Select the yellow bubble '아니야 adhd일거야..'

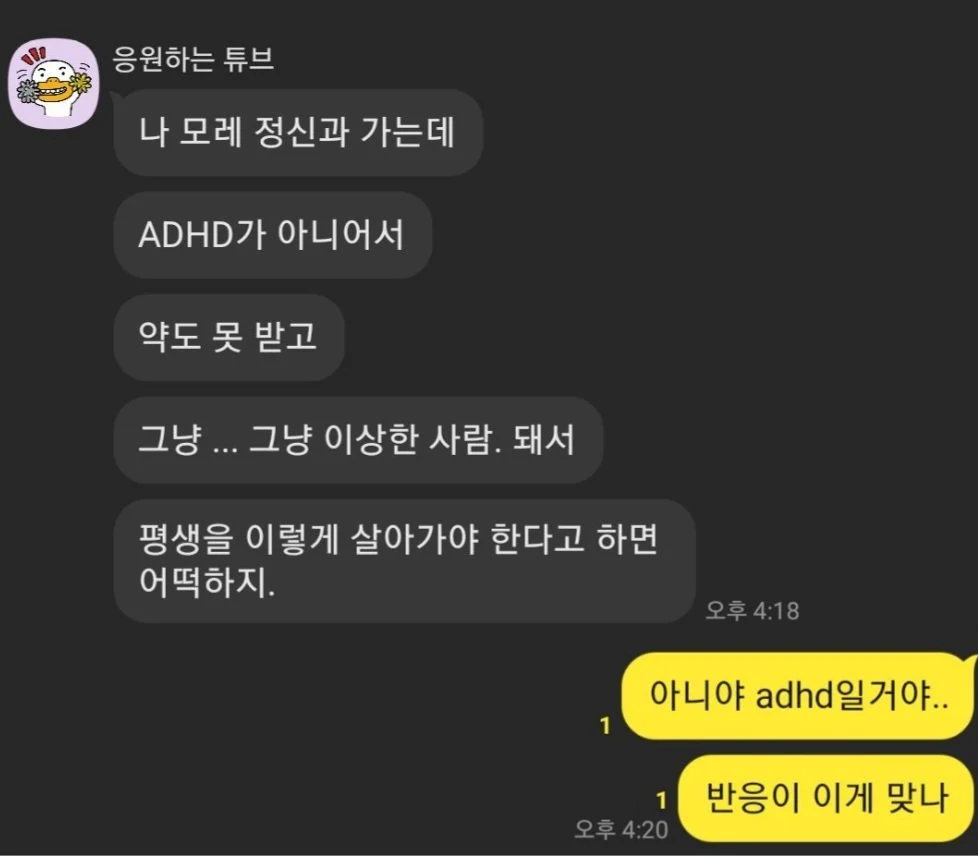798,695
